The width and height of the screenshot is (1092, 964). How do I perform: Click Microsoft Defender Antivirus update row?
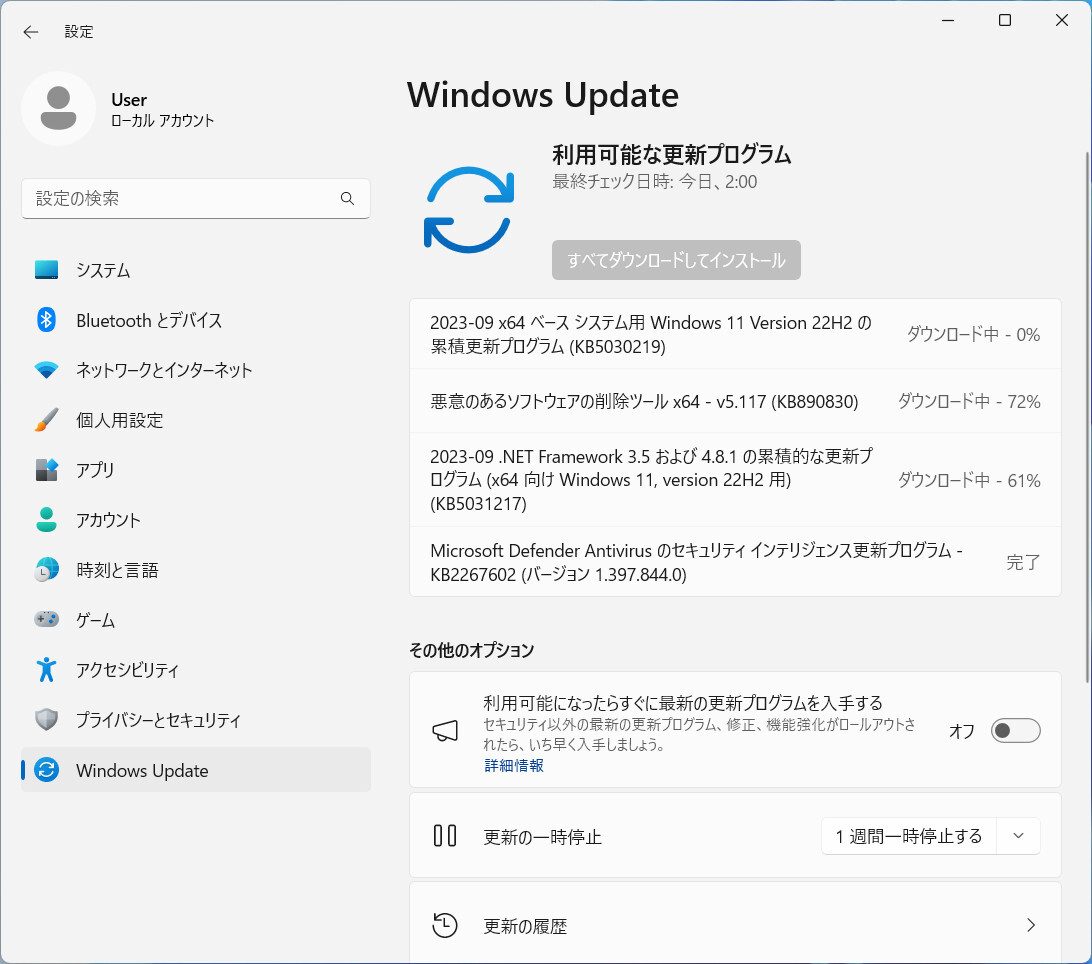[735, 561]
